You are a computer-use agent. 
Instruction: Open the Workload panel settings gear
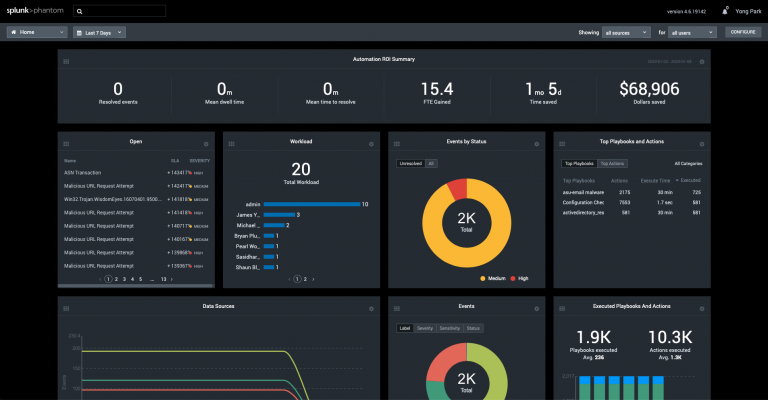click(371, 144)
